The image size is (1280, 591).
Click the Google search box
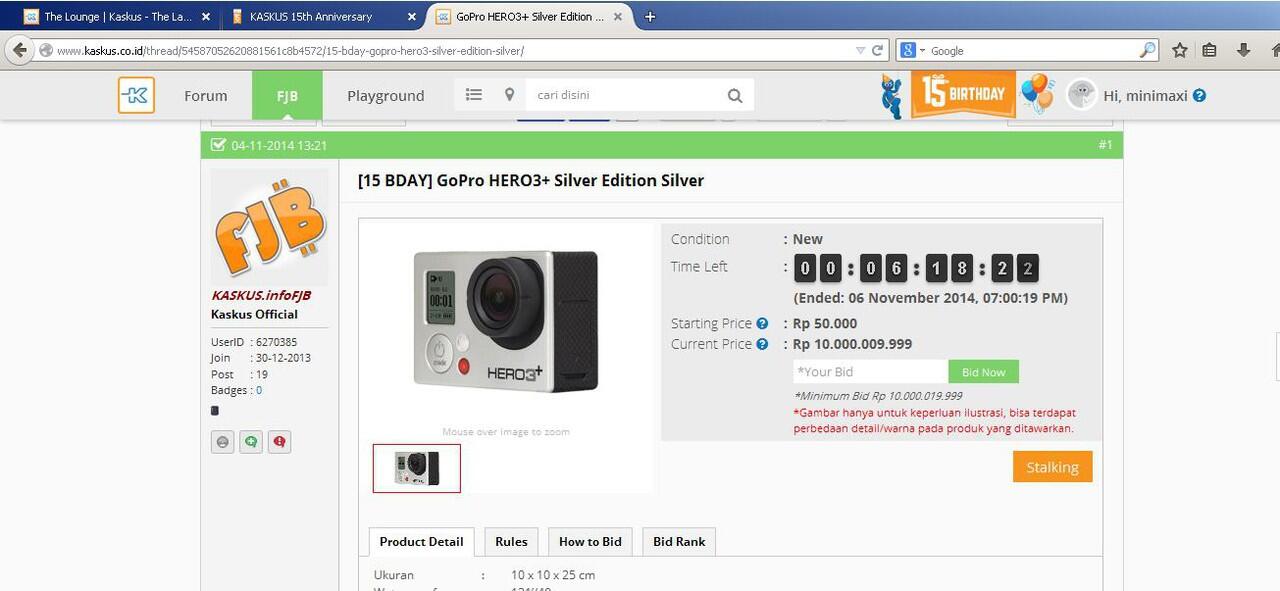click(x=1035, y=50)
